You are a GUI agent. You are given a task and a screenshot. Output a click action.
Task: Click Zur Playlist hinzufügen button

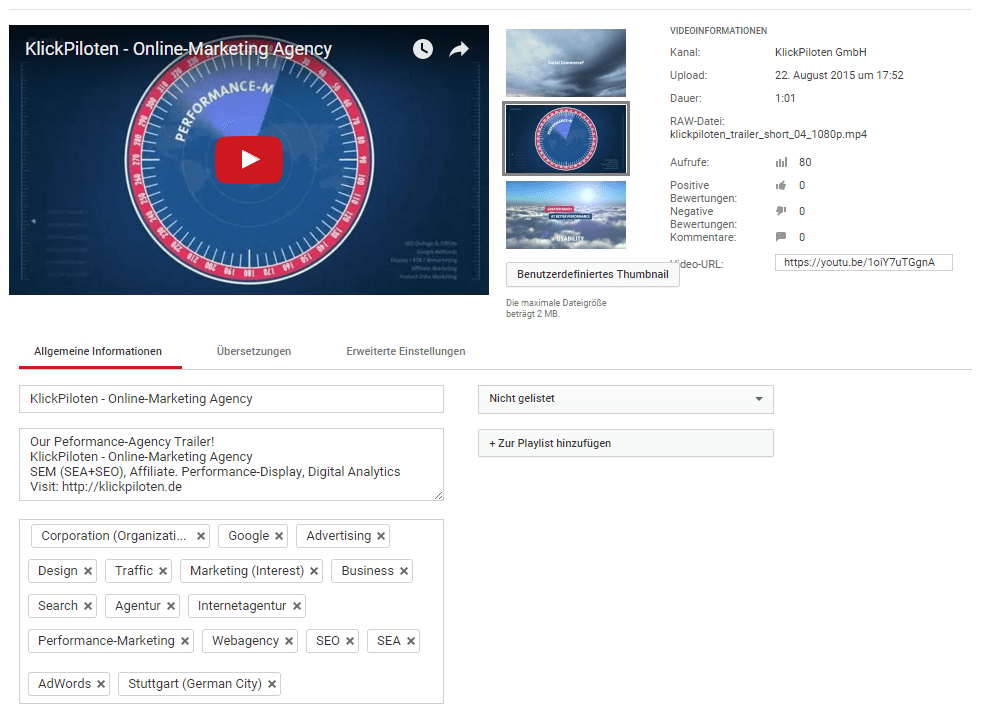(x=626, y=443)
